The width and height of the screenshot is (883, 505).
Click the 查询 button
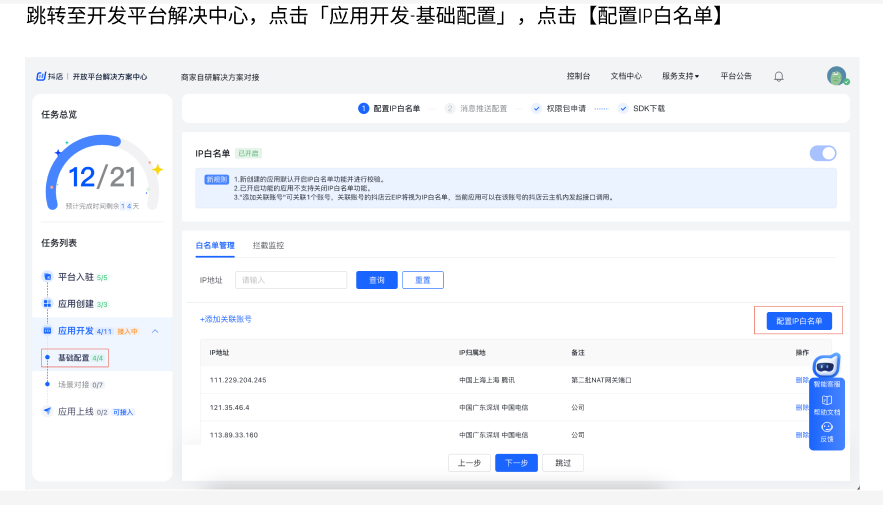[x=377, y=280]
